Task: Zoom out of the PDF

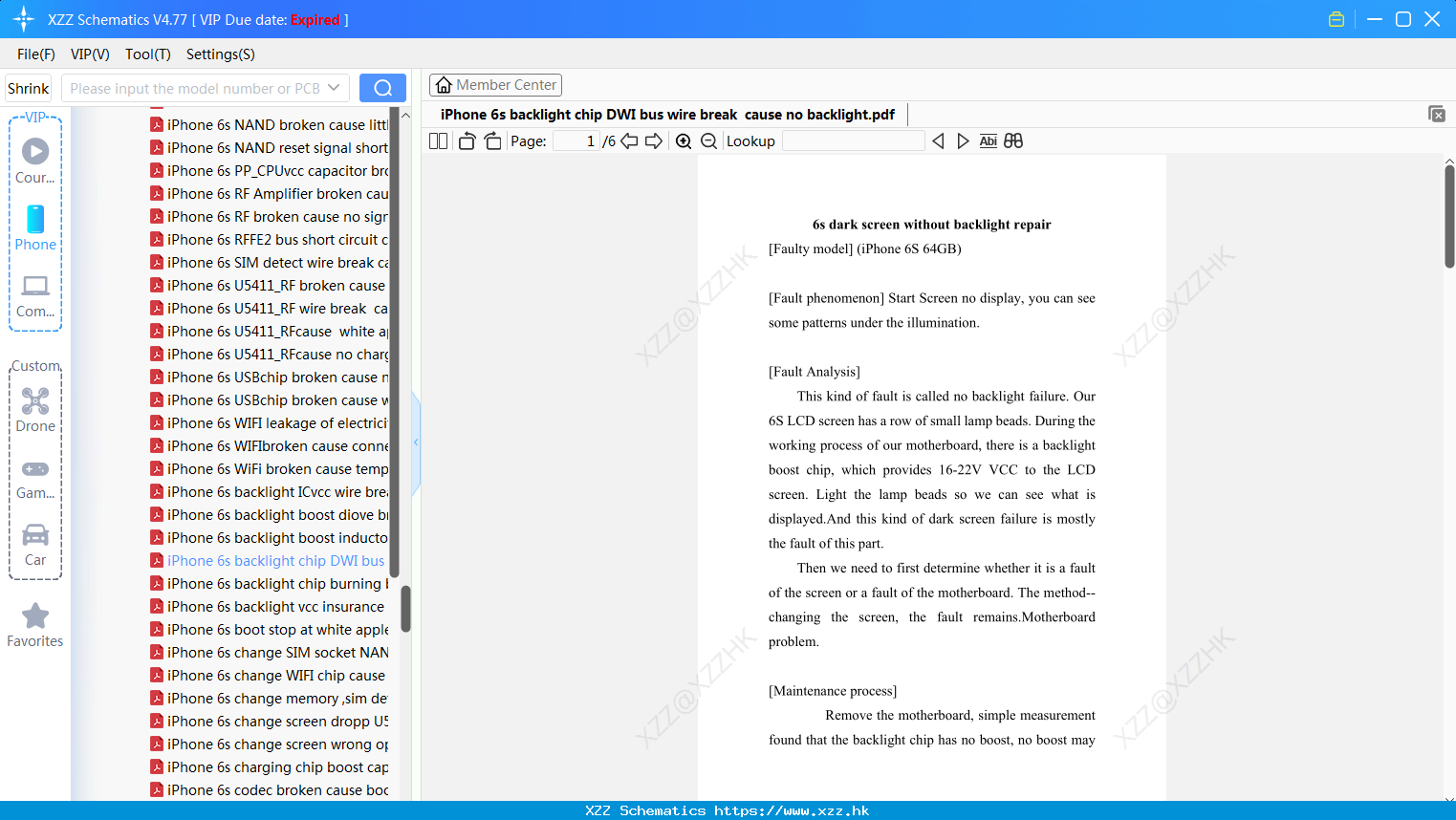Action: coord(708,141)
